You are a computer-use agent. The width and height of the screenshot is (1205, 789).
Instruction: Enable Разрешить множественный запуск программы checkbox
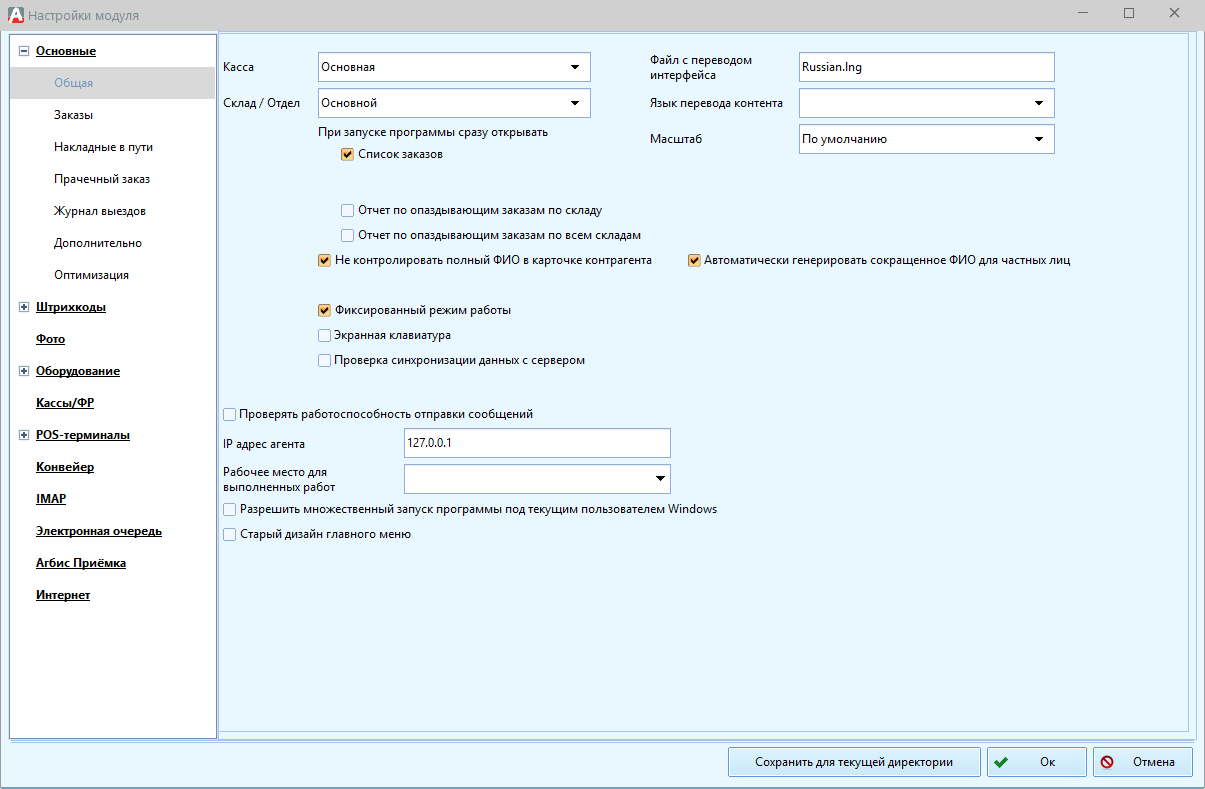[x=230, y=509]
